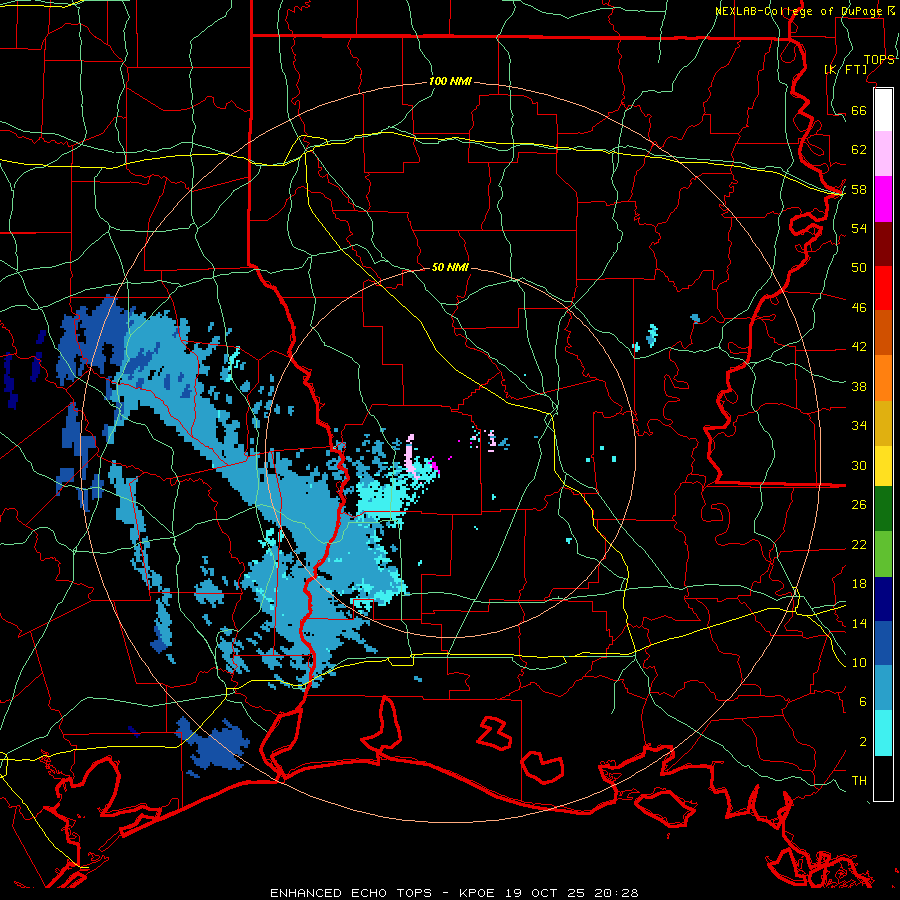
Task: Click the "66" legend value
Action: coord(859,110)
